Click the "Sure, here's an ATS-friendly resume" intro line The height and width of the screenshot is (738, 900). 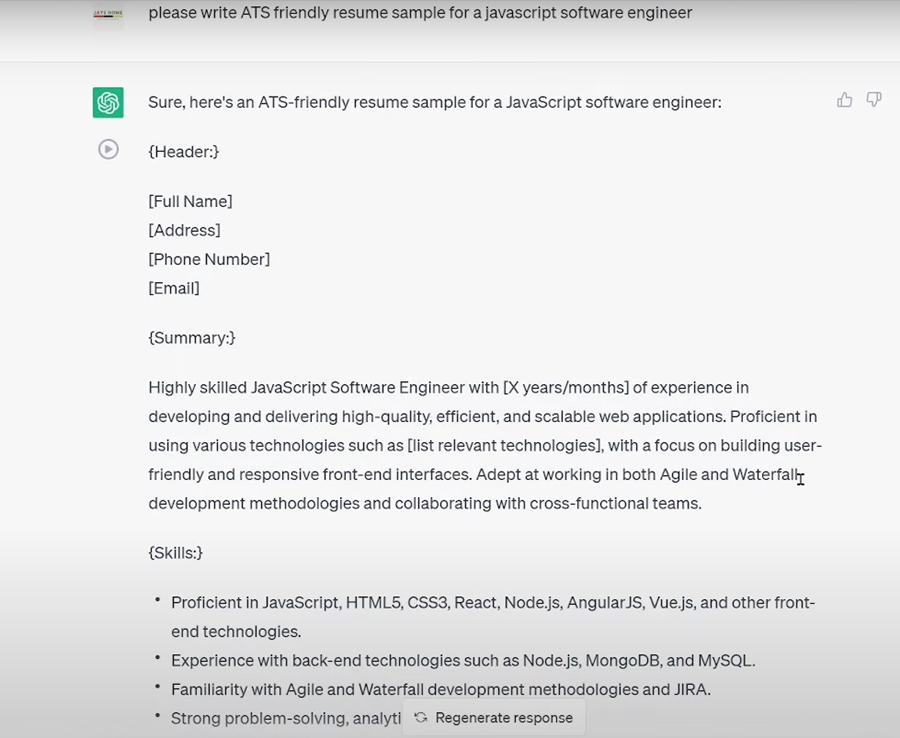tap(434, 102)
